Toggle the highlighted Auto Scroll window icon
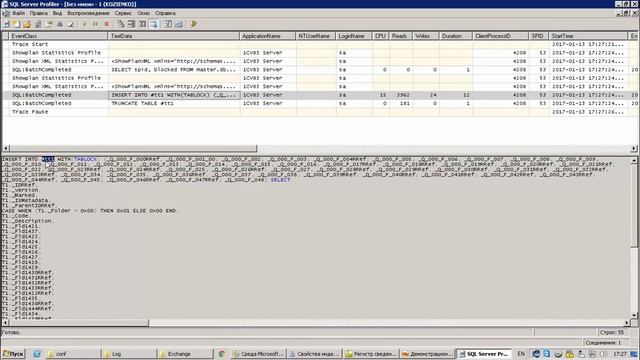The height and width of the screenshot is (360, 640). click(x=153, y=24)
